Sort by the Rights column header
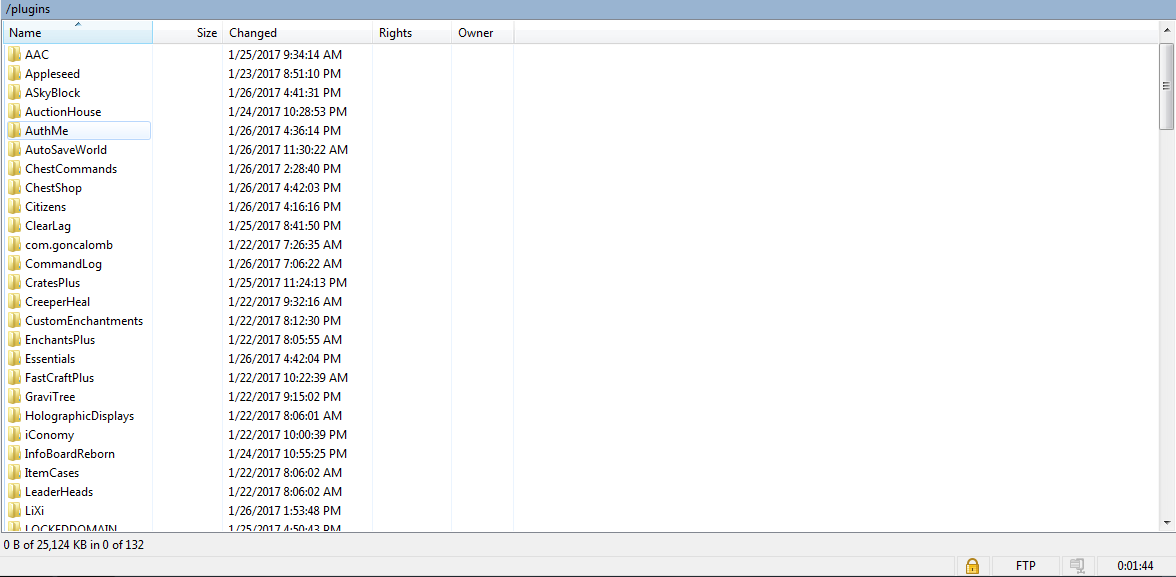Viewport: 1176px width, 577px height. 412,33
